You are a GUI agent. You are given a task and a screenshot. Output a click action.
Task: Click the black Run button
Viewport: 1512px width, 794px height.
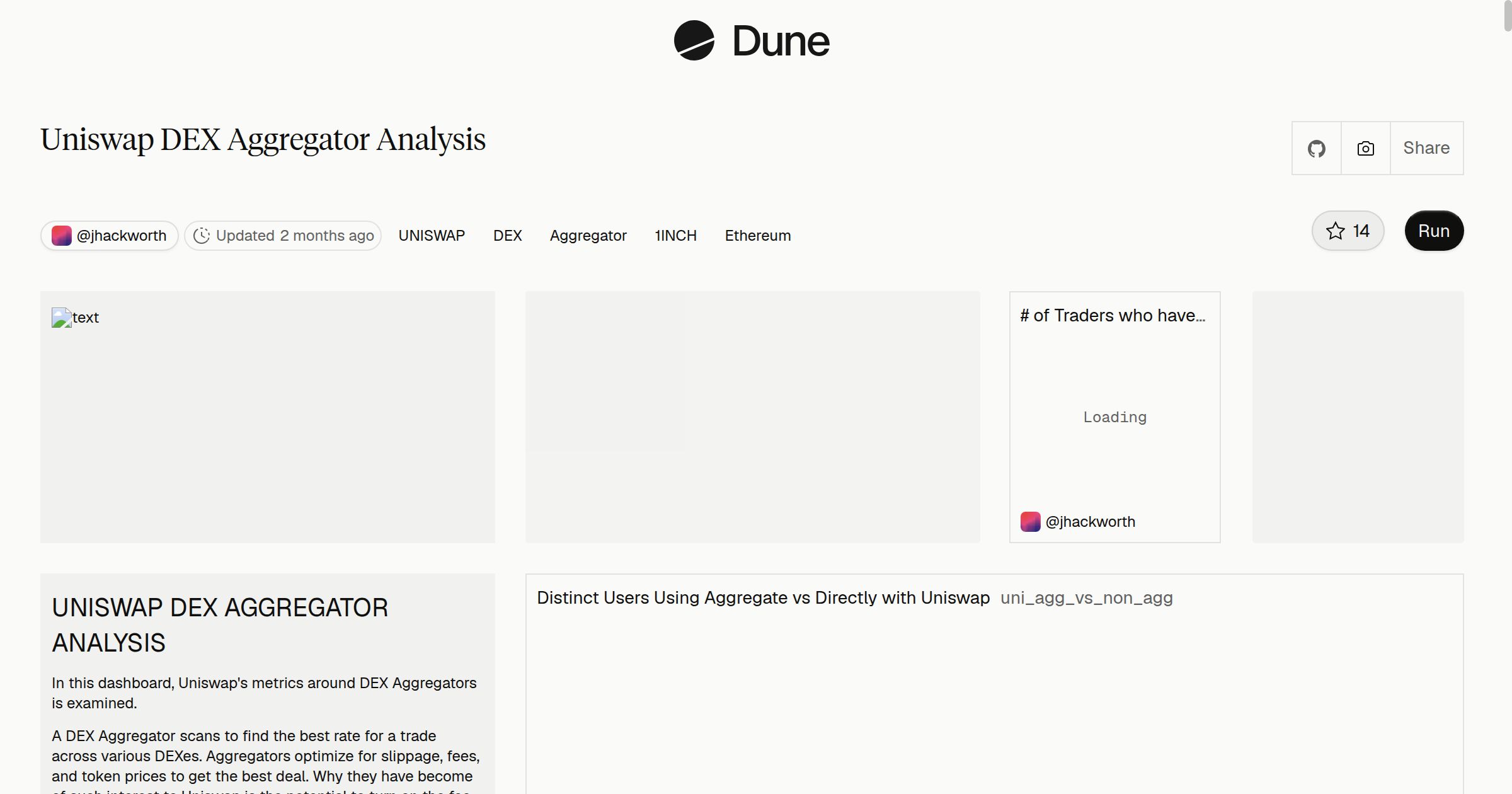pyautogui.click(x=1434, y=231)
